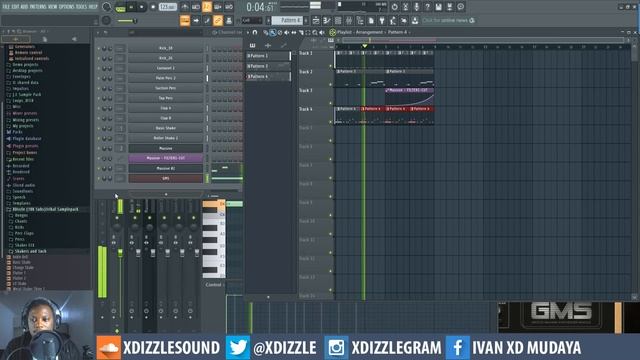Open the purple Massive FILTER1 CUT channel

pyautogui.click(x=166, y=158)
